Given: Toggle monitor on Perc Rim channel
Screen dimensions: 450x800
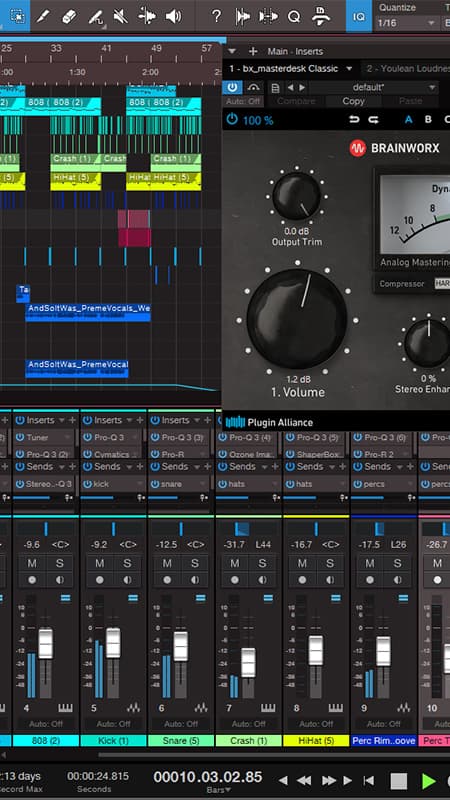Looking at the screenshot, I should click(398, 580).
